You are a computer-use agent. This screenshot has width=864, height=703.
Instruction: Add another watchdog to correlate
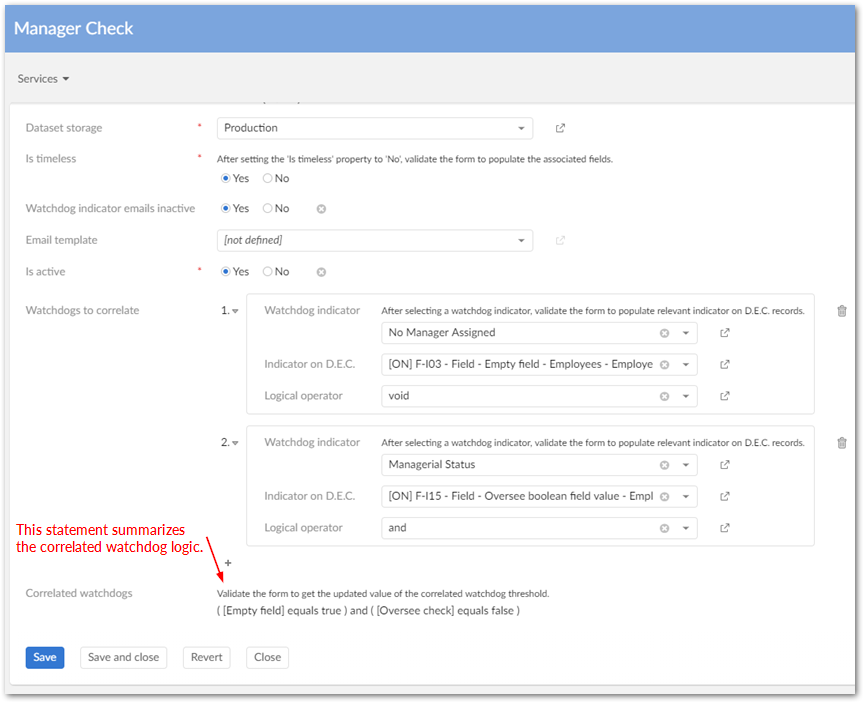point(228,563)
